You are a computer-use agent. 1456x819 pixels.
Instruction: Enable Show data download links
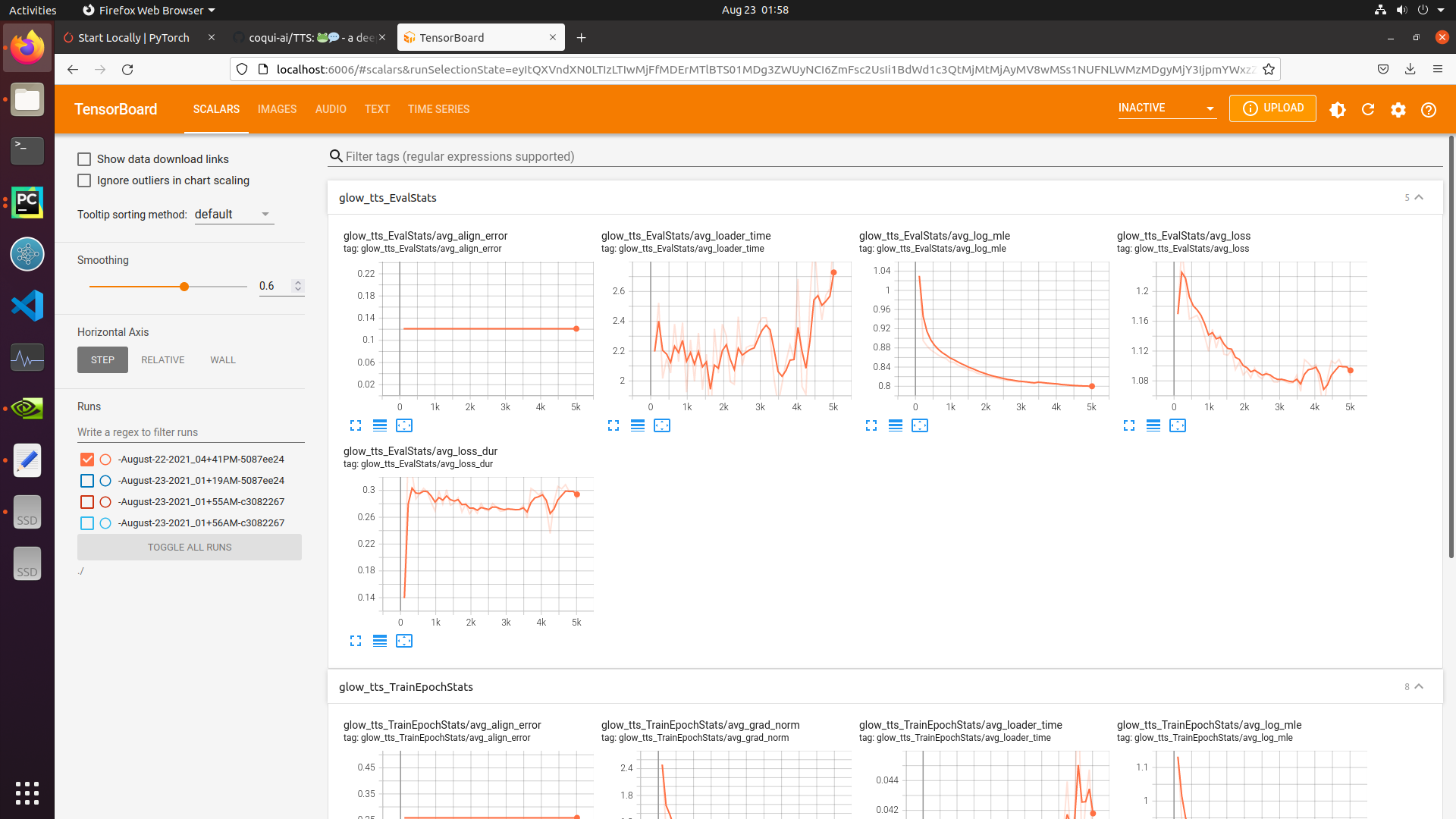coord(83,158)
